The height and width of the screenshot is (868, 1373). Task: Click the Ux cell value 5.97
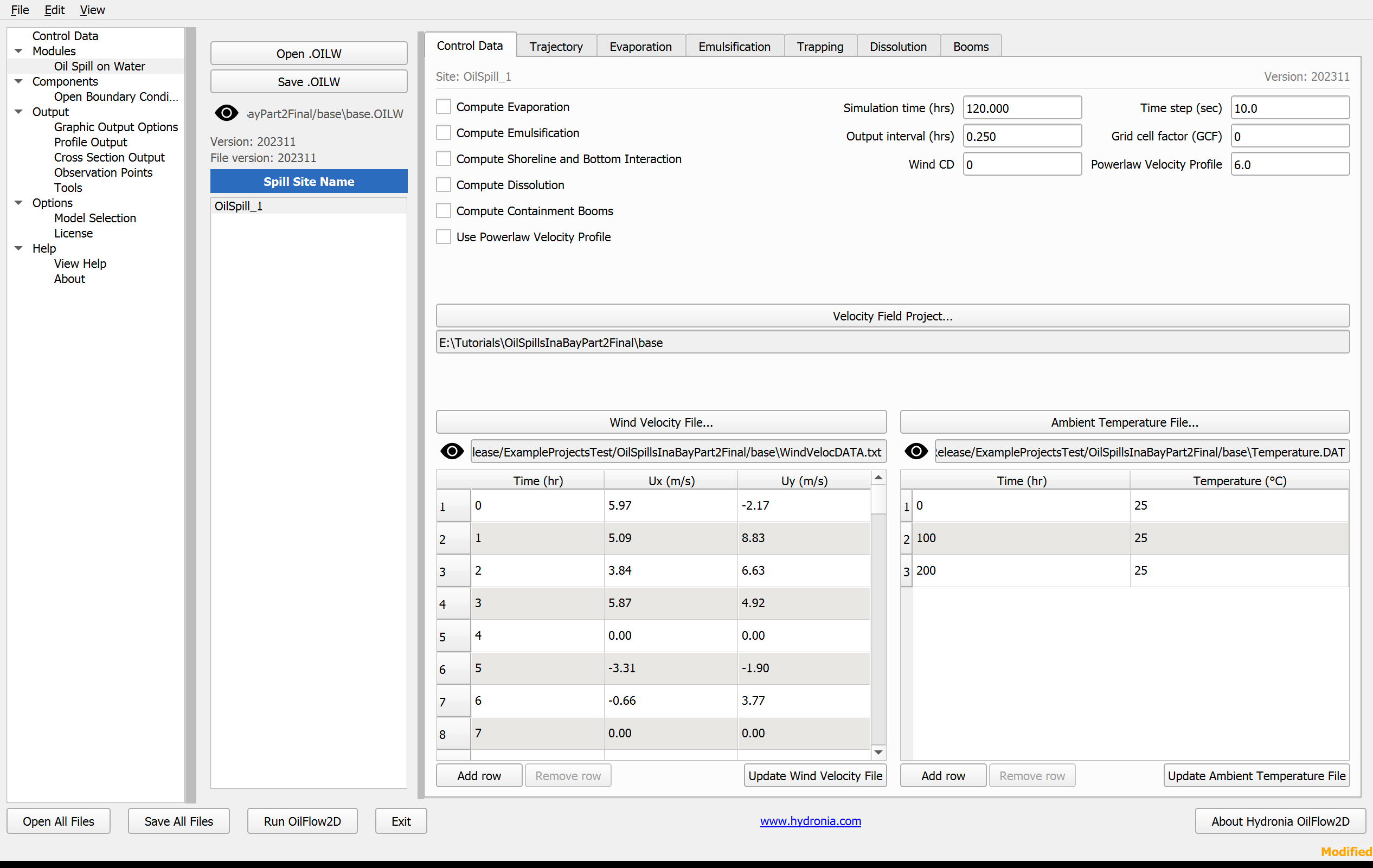[671, 505]
